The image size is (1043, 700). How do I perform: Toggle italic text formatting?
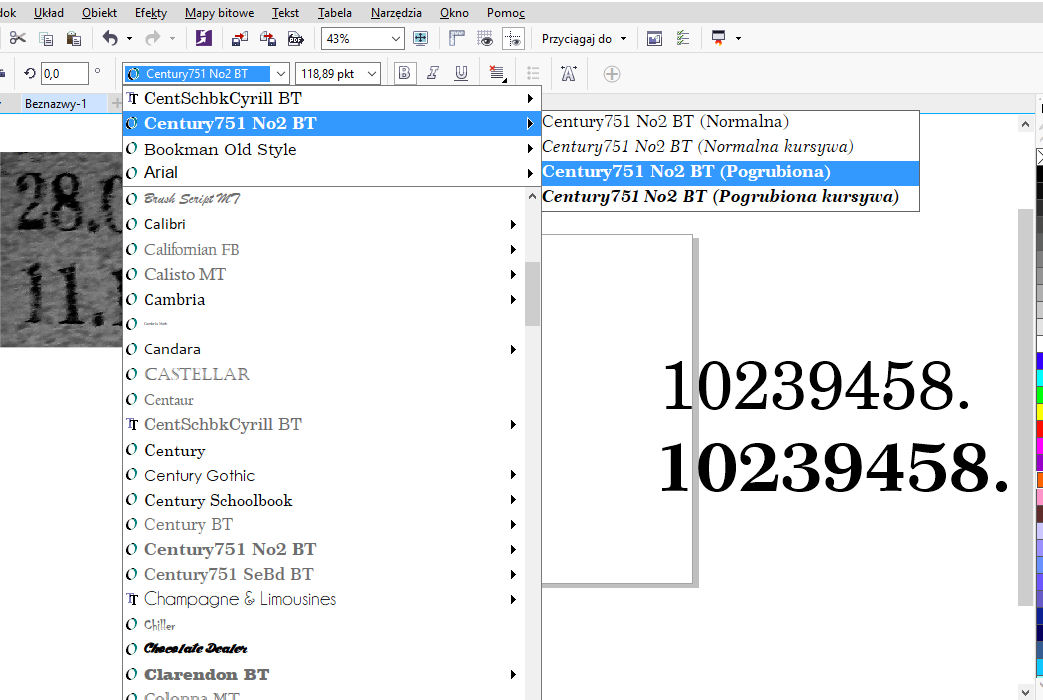click(x=433, y=73)
